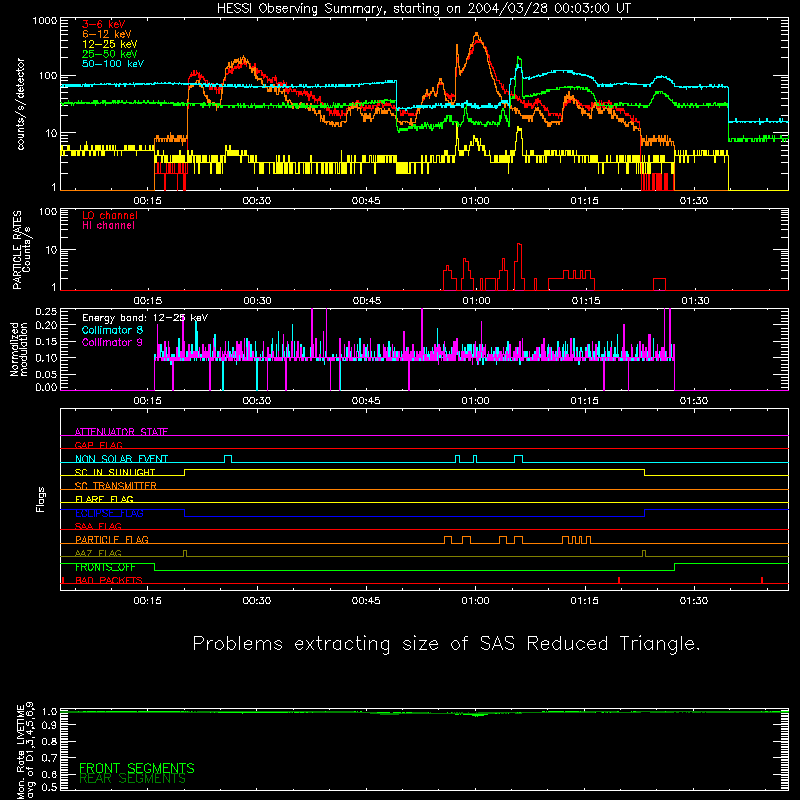Image resolution: width=800 pixels, height=800 pixels.
Task: Click the '1000' y-axis label on top plot
Action: (x=45, y=21)
